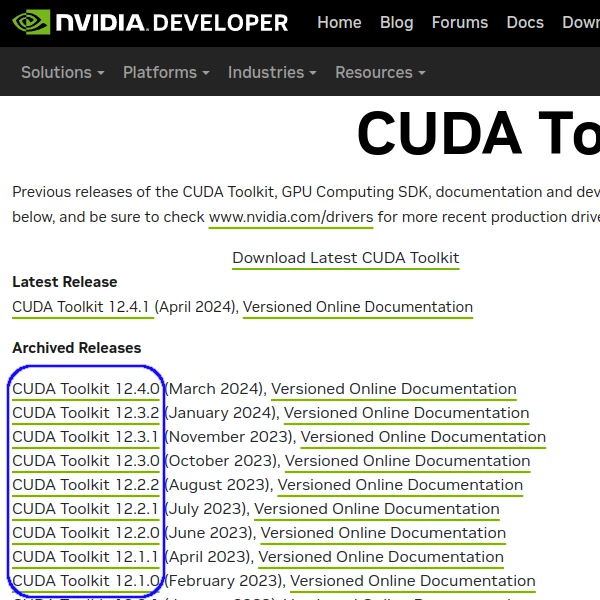The width and height of the screenshot is (600, 600).
Task: Open November 2023 Versioned Online Documentation
Action: [x=423, y=437]
